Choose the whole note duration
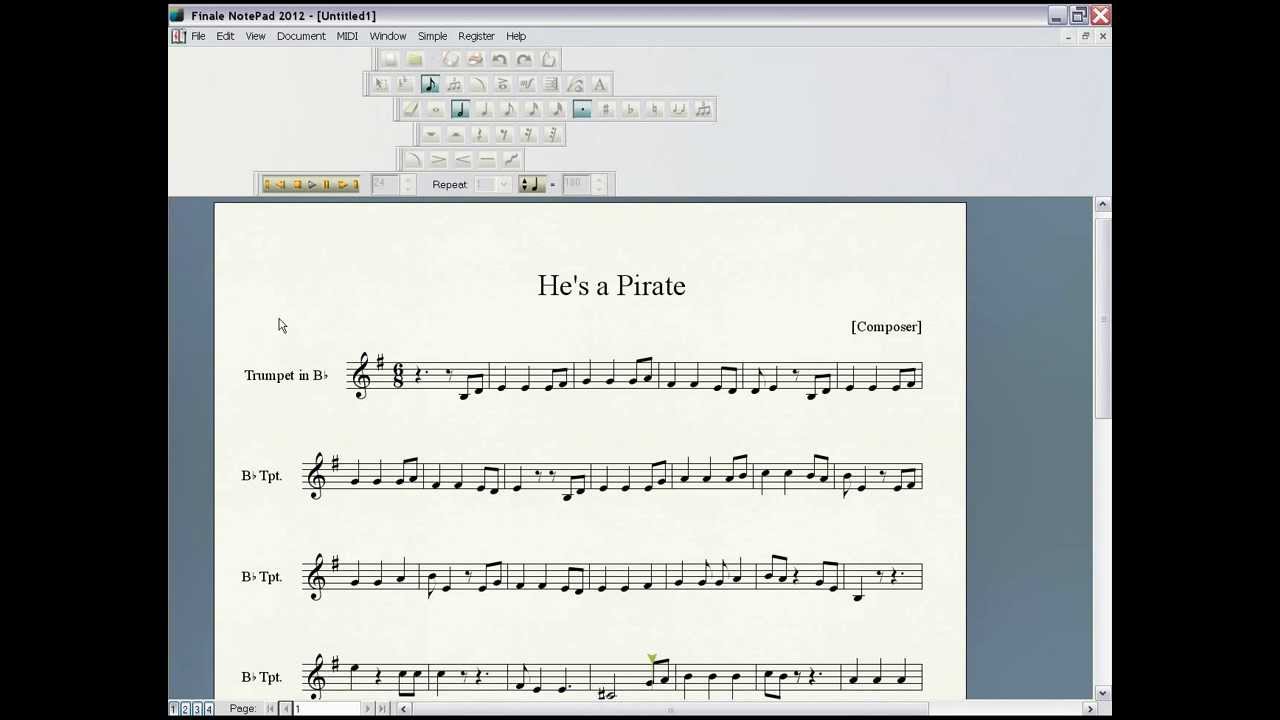Viewport: 1280px width, 720px height. [435, 109]
